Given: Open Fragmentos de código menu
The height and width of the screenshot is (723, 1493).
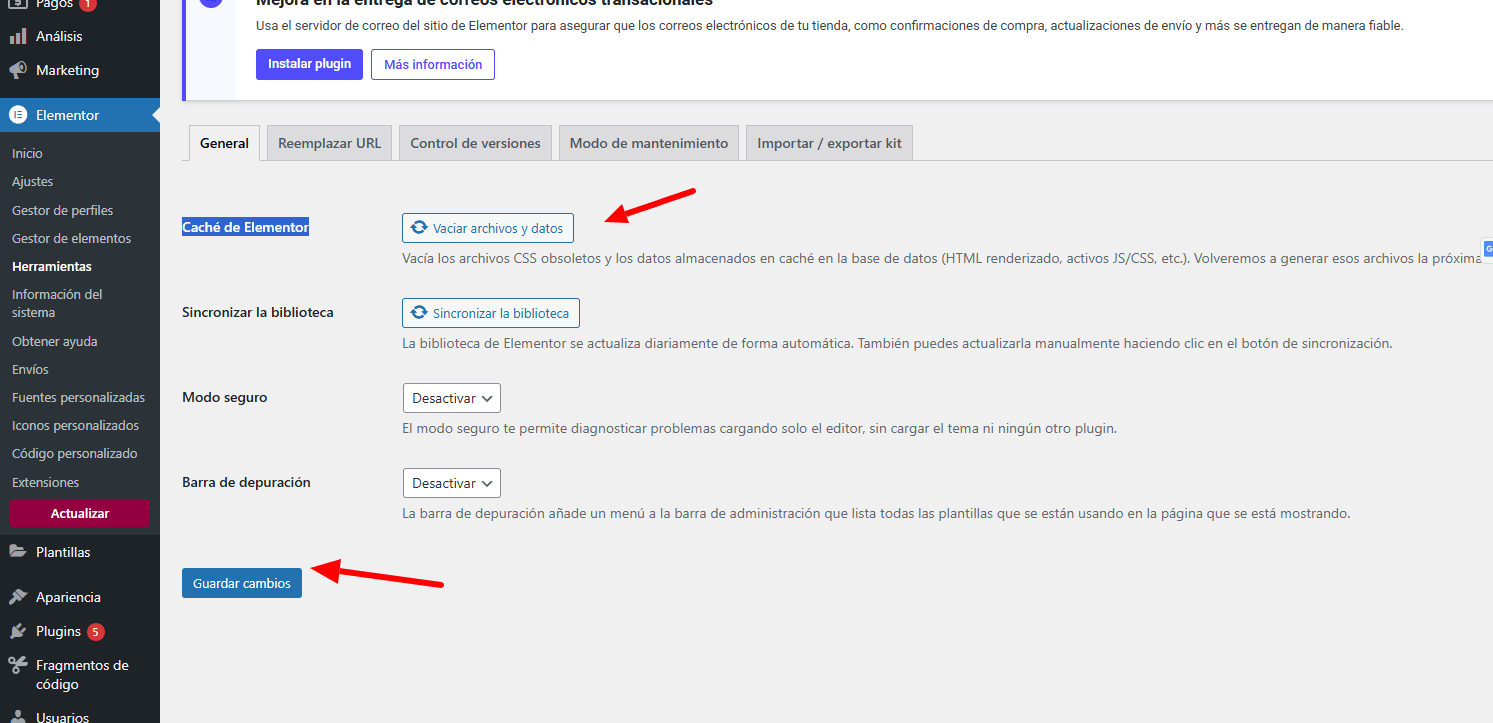Looking at the screenshot, I should coord(80,675).
